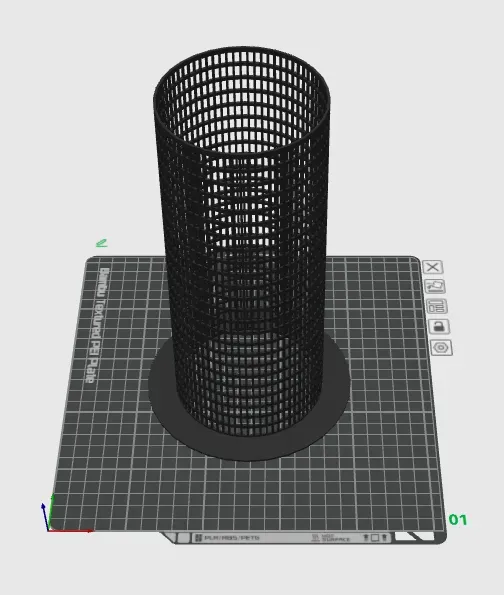Click the Hot Surface warning on plate tab

click(x=331, y=538)
